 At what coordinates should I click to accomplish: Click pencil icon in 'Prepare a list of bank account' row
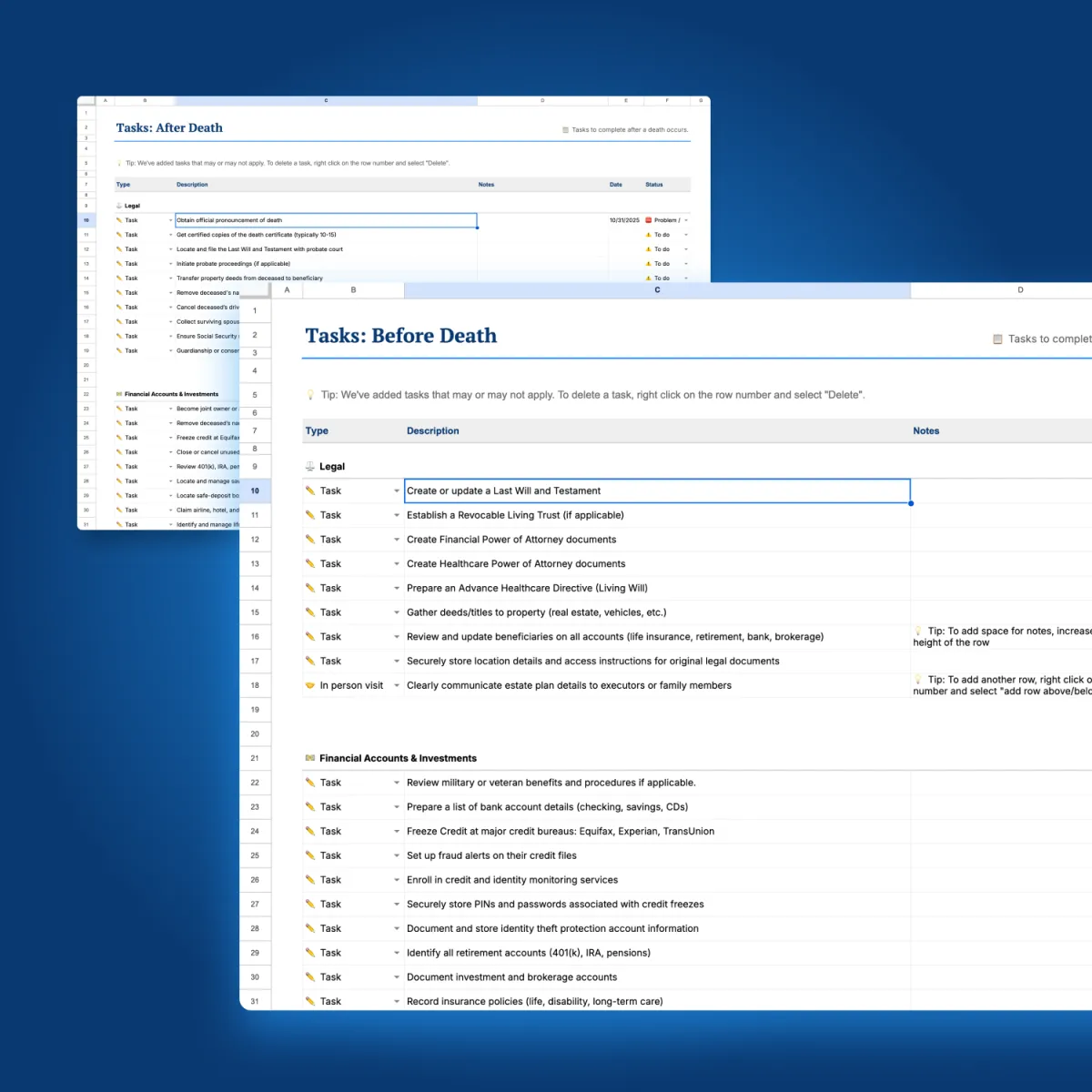point(310,807)
